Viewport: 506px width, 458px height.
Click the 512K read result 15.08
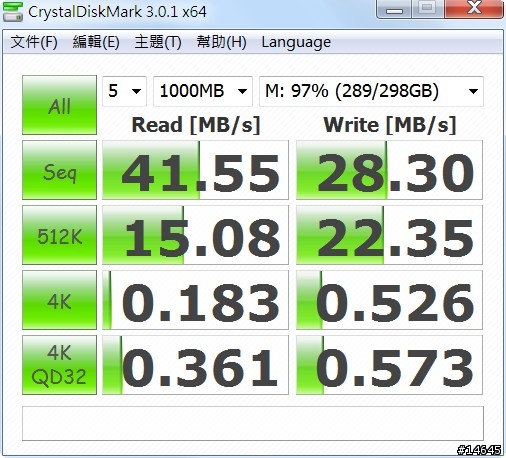[195, 235]
